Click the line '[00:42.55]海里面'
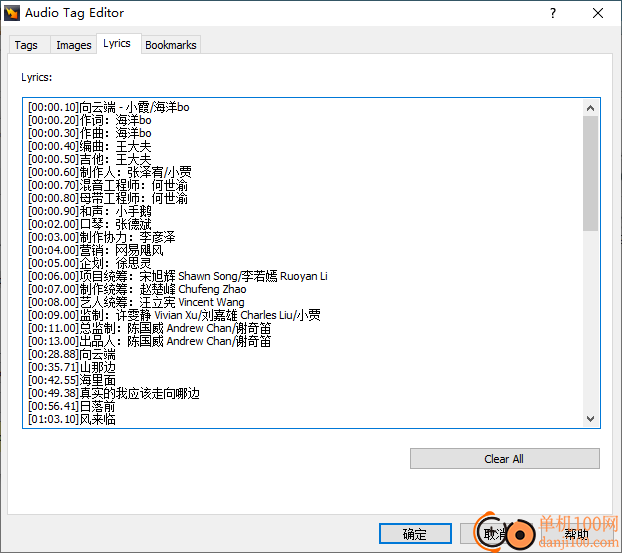This screenshot has width=622, height=553. click(72, 380)
